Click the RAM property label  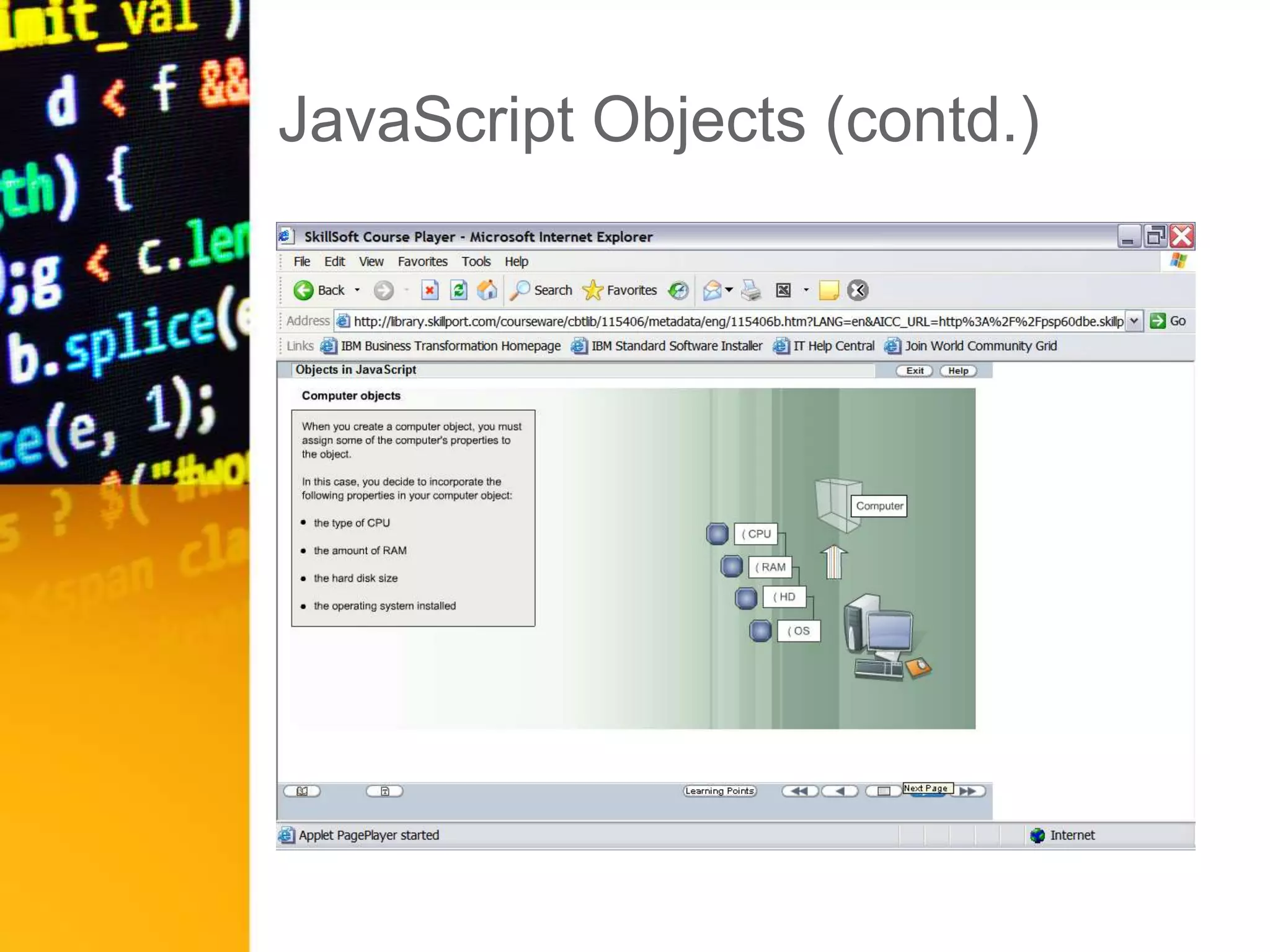pos(770,567)
